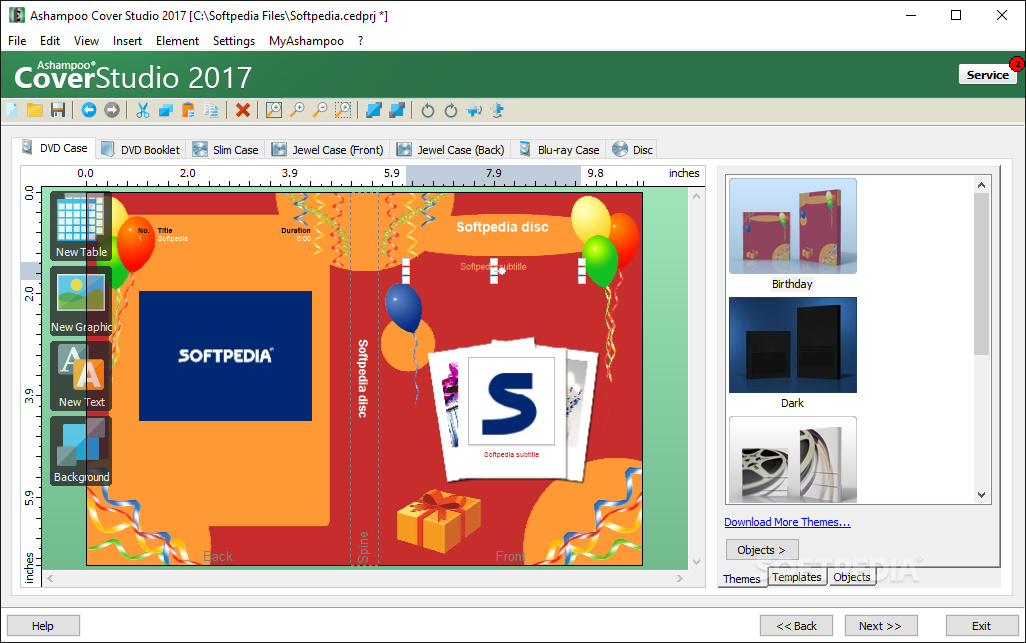Switch to the Slim Case tab
Screen dimensions: 1026x643
tap(226, 150)
